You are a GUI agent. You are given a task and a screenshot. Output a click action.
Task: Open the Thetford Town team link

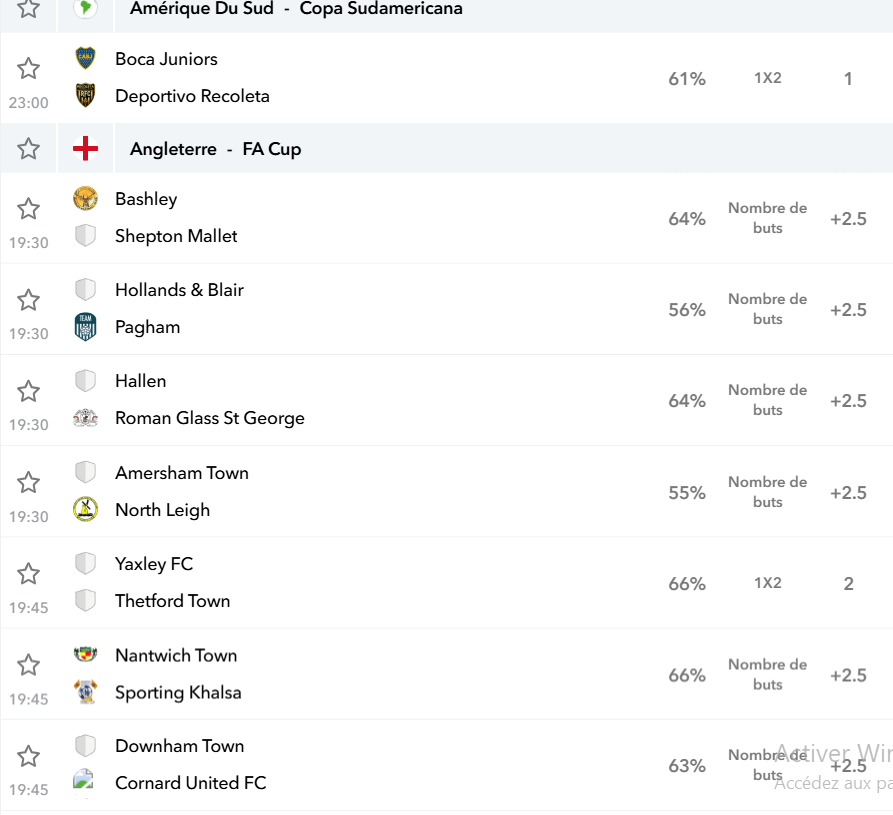[x=173, y=601]
